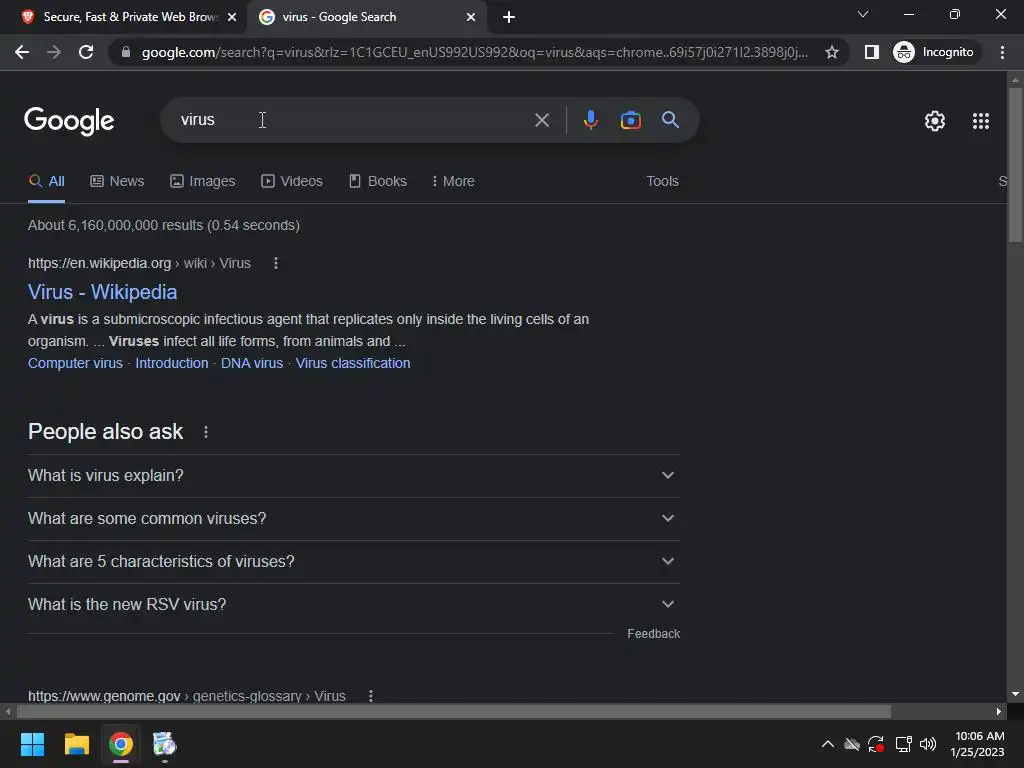Viewport: 1024px width, 768px height.
Task: Open Google quick settings gear
Action: point(935,121)
